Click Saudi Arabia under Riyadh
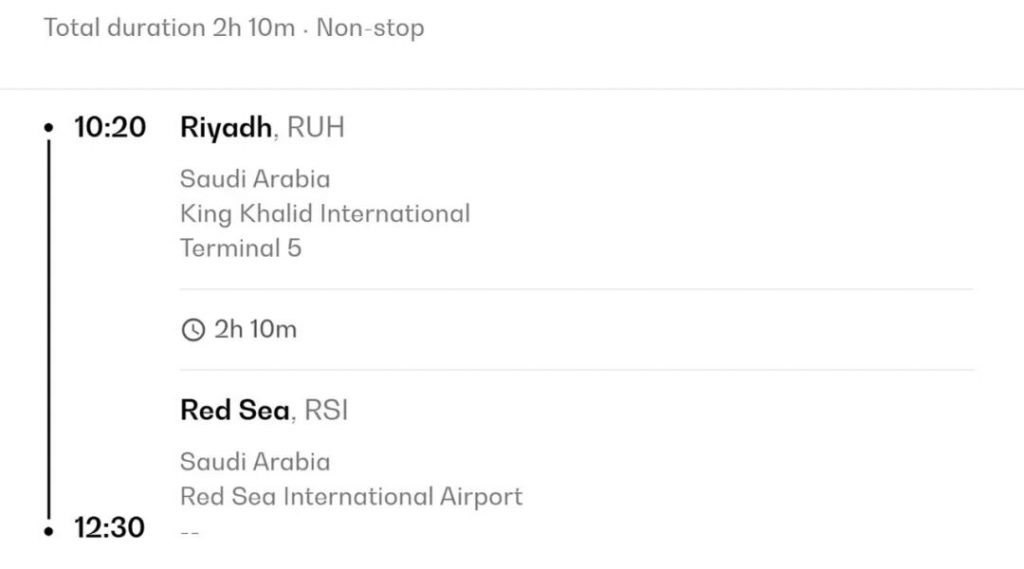1024x569 pixels. coord(255,179)
